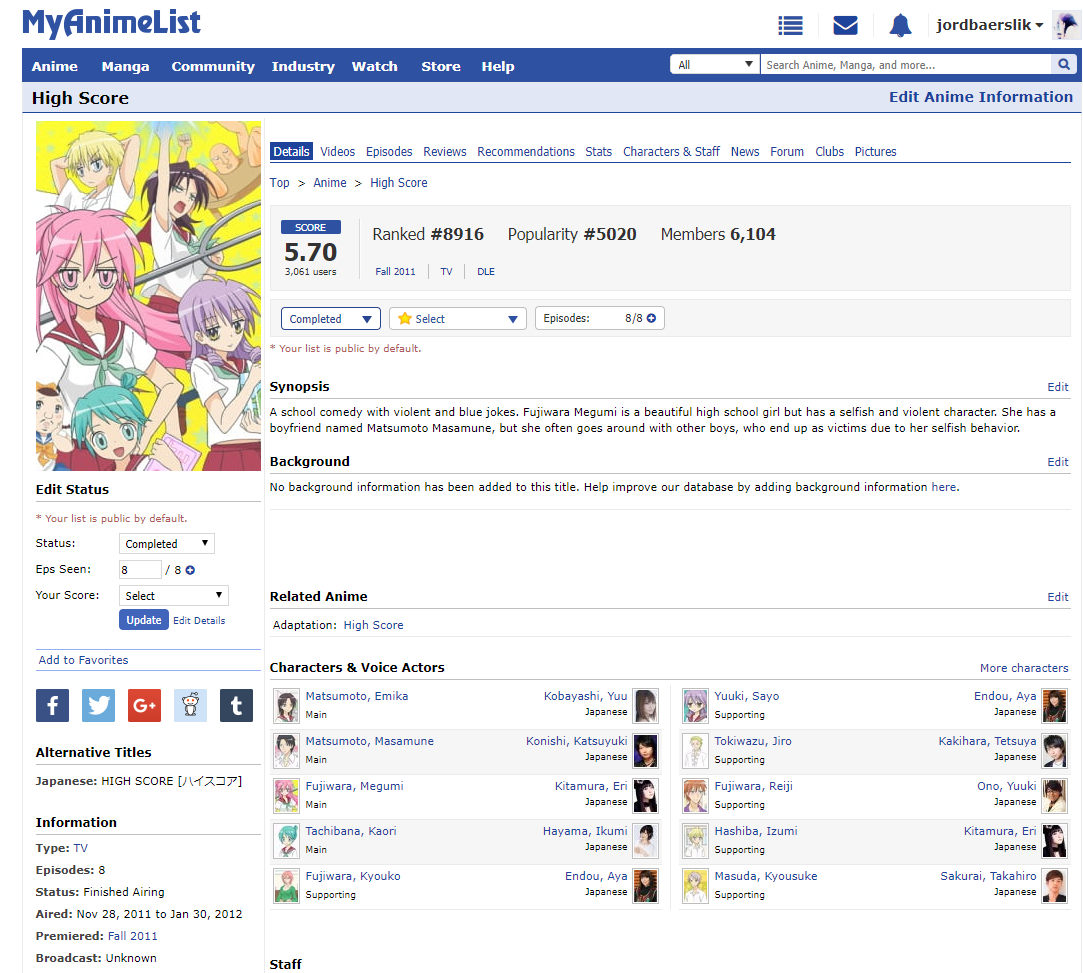Open the messages envelope icon
The width and height of the screenshot is (1083, 973).
point(845,26)
